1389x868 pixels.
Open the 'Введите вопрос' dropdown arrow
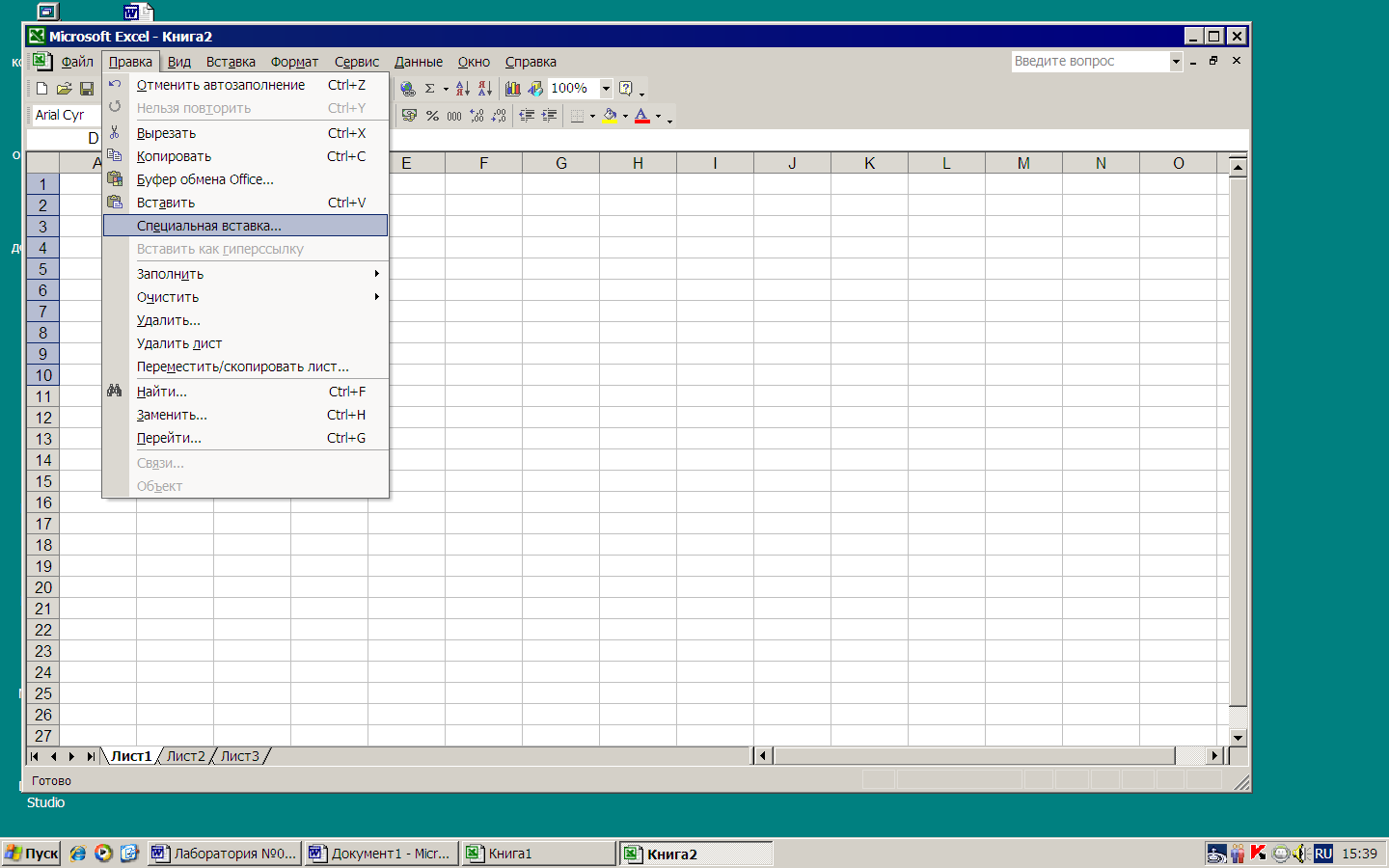pyautogui.click(x=1176, y=61)
